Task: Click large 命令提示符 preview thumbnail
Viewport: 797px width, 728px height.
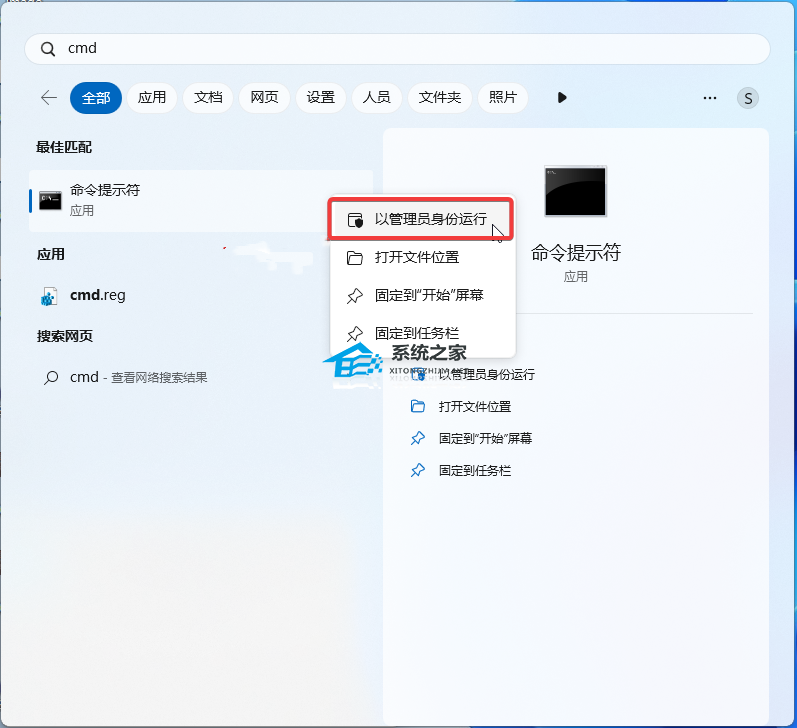Action: pyautogui.click(x=575, y=191)
